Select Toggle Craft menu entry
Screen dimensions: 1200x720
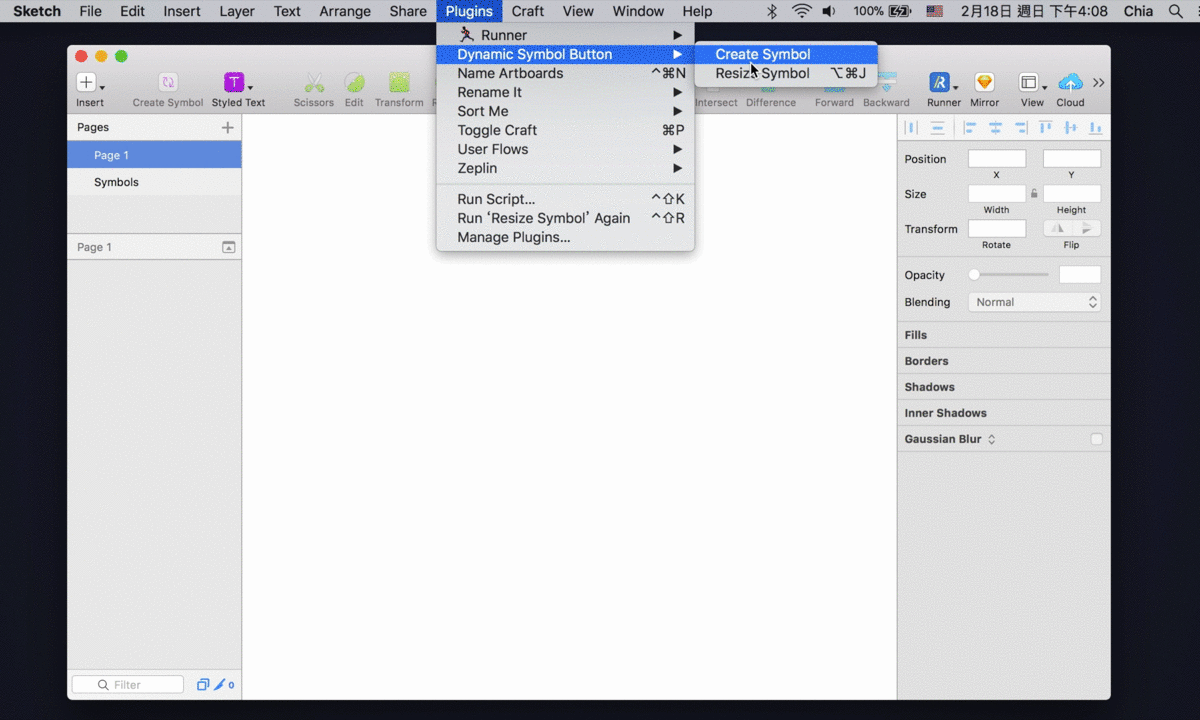point(565,130)
